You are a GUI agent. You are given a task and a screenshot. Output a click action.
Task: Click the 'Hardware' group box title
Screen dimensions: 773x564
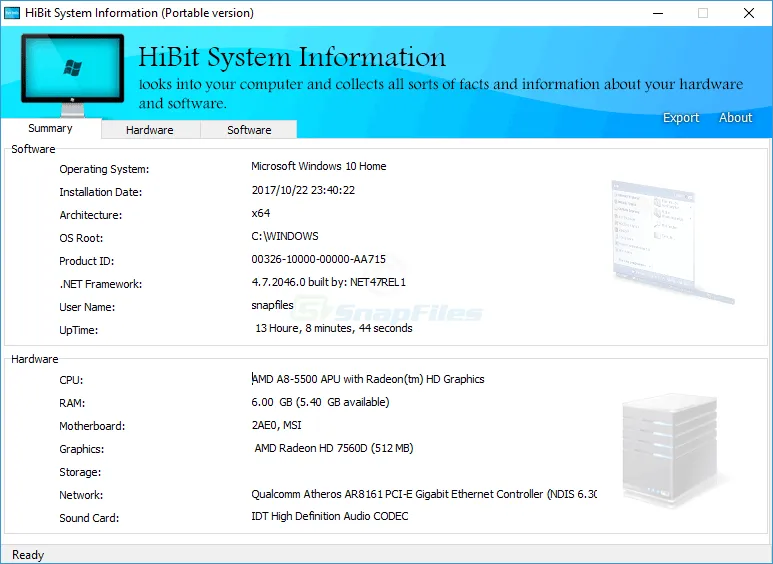[x=35, y=359]
